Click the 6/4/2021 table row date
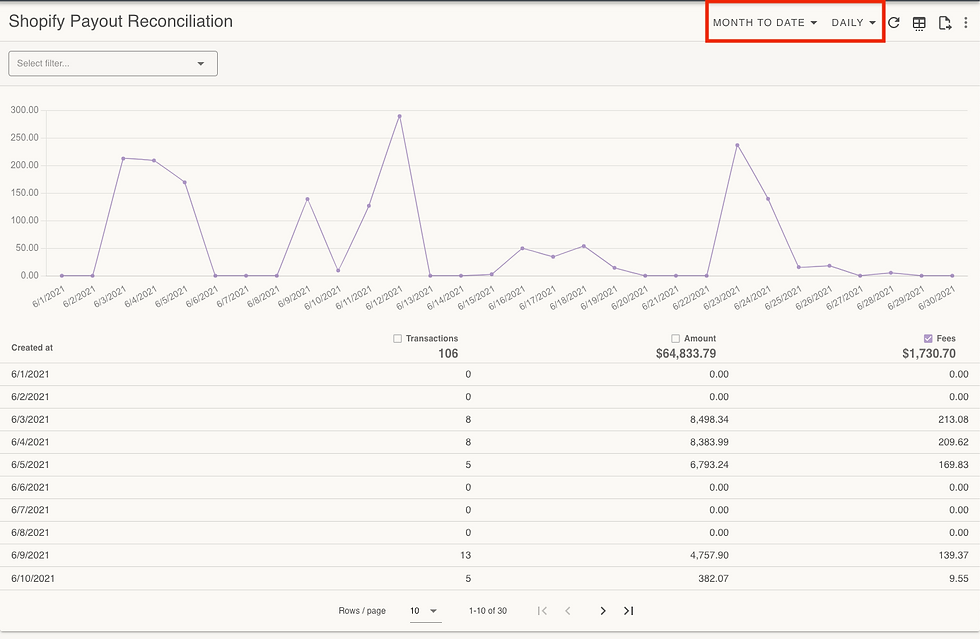Image resolution: width=980 pixels, height=639 pixels. click(x=30, y=442)
